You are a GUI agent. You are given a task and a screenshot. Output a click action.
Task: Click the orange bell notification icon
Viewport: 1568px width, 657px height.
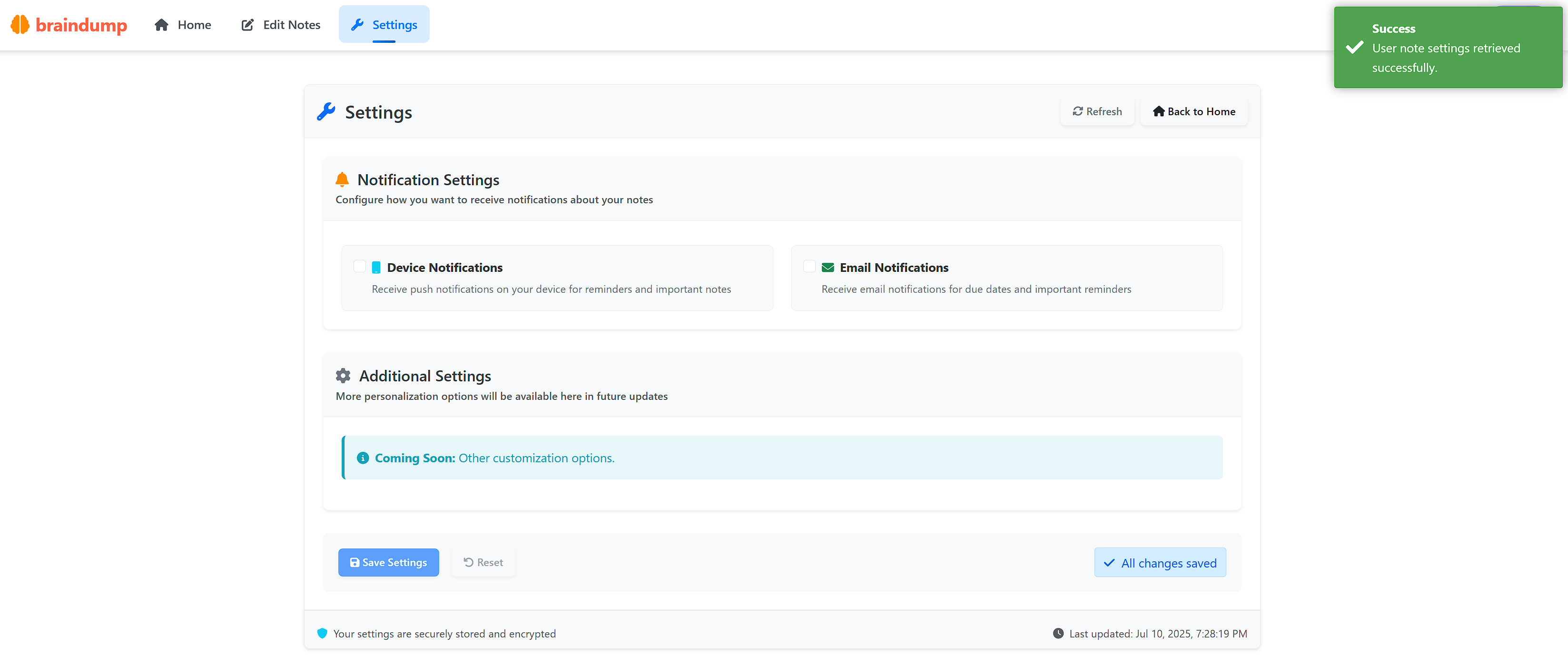(x=342, y=179)
